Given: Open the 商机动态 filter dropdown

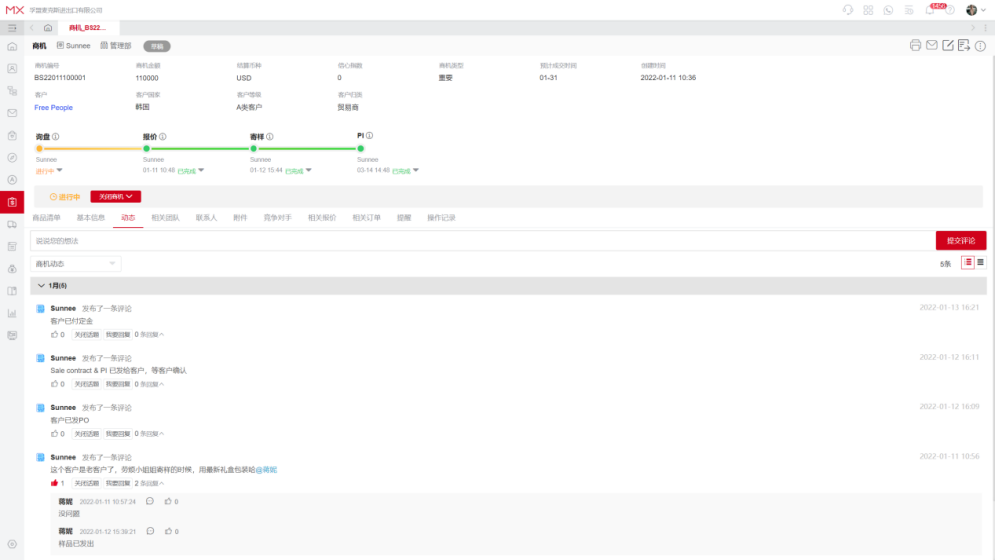Looking at the screenshot, I should (x=76, y=264).
